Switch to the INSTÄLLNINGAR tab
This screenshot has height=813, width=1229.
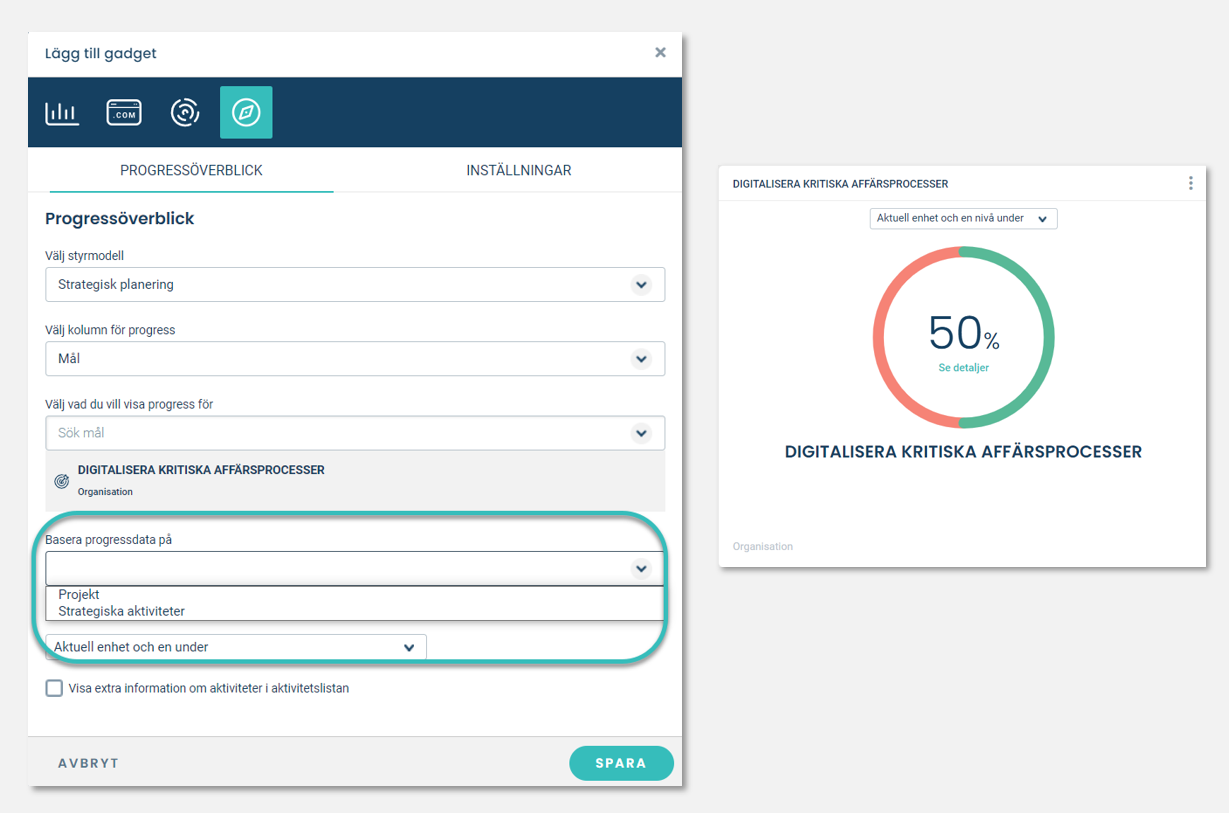pos(519,170)
